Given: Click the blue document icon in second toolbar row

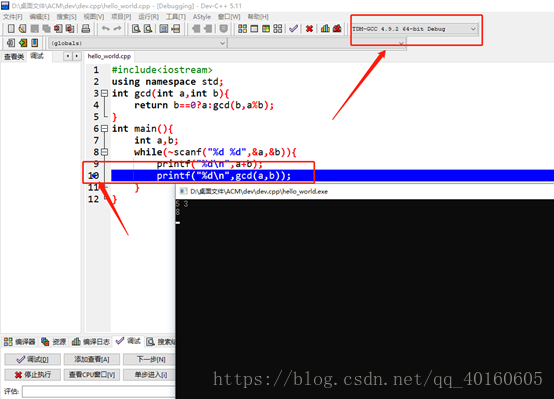Looking at the screenshot, I should pos(35,43).
